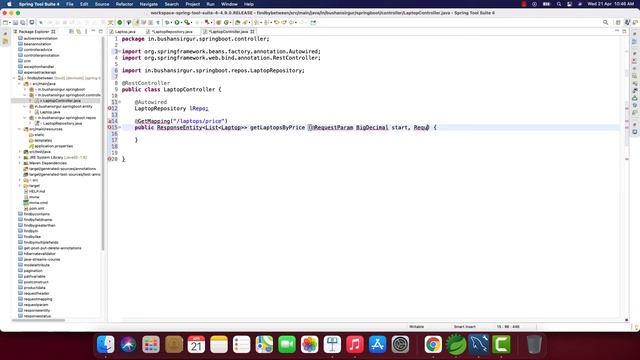The image size is (640, 360).
Task: Select pom.xml in the project tree
Action: pyautogui.click(x=36, y=209)
